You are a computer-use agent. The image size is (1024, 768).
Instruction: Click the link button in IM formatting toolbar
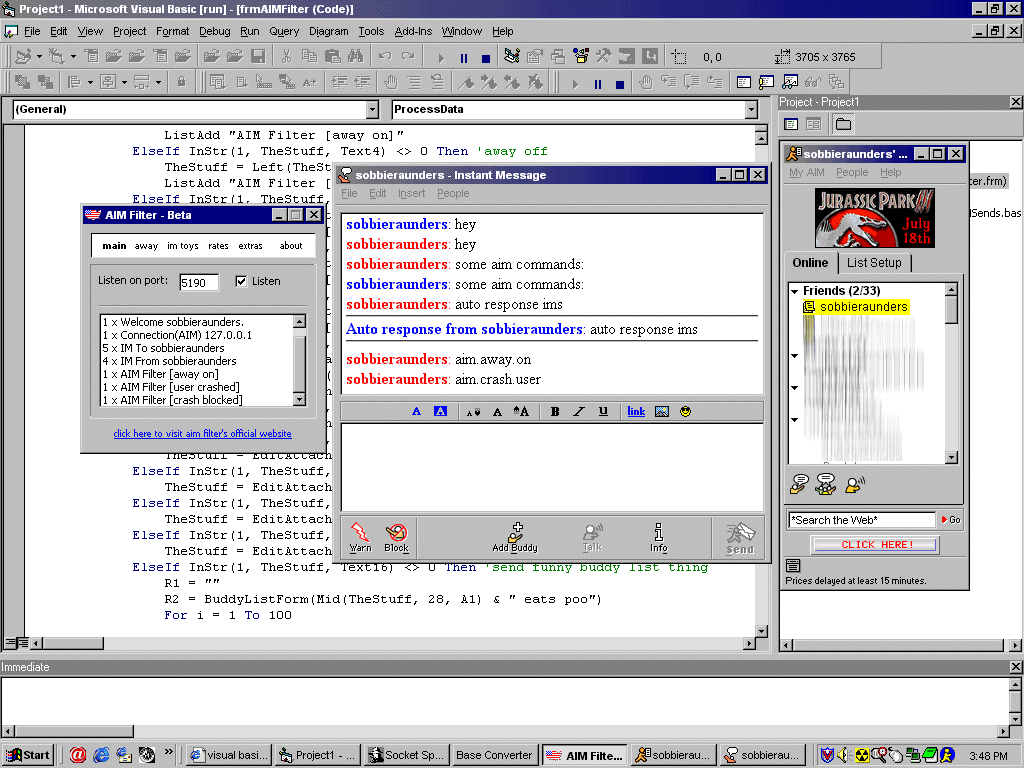point(636,411)
